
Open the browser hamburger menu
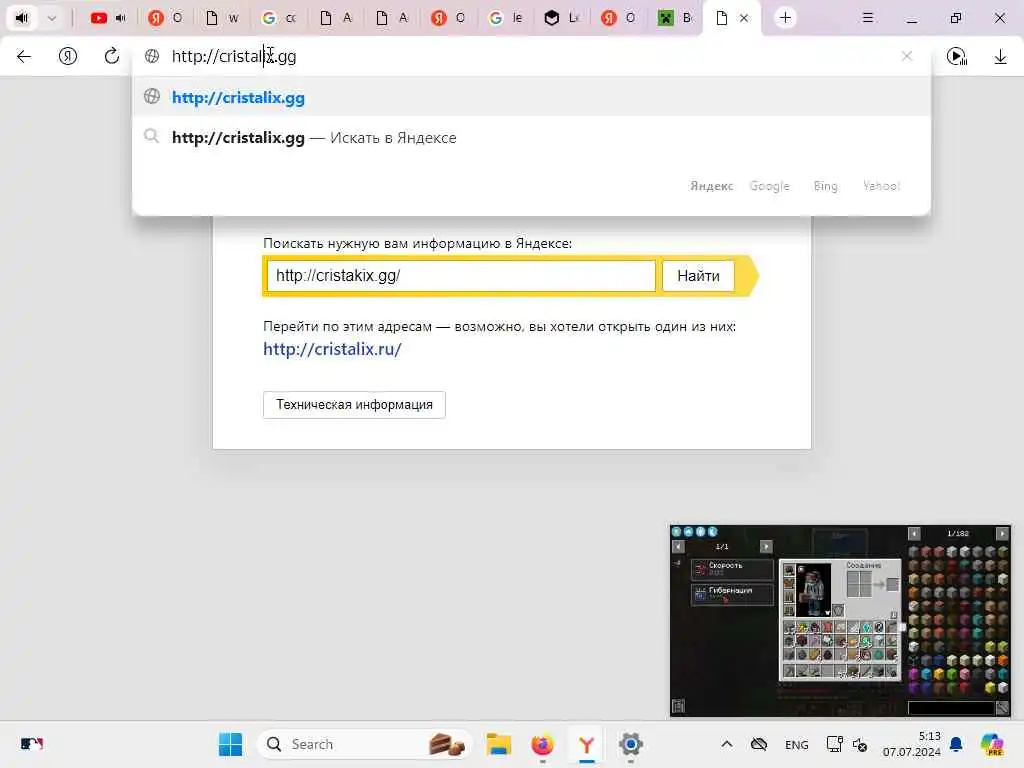click(x=868, y=18)
